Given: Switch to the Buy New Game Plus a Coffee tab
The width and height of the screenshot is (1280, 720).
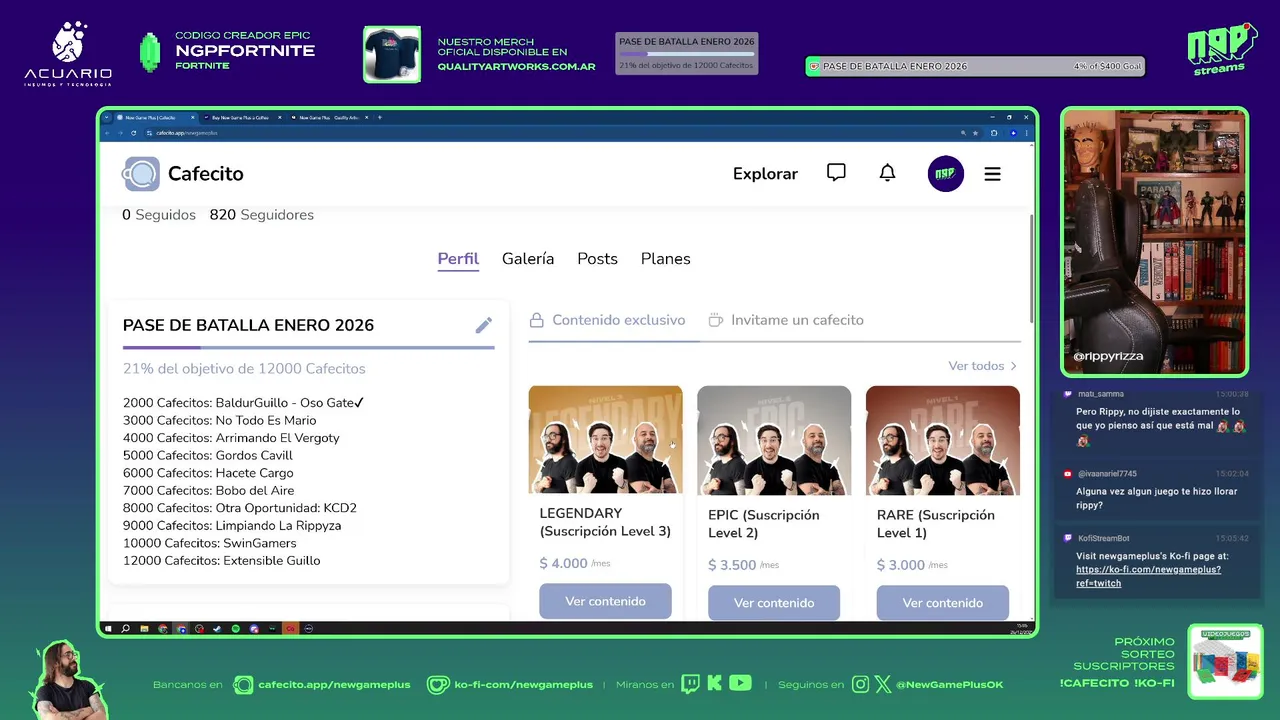Looking at the screenshot, I should (242, 117).
